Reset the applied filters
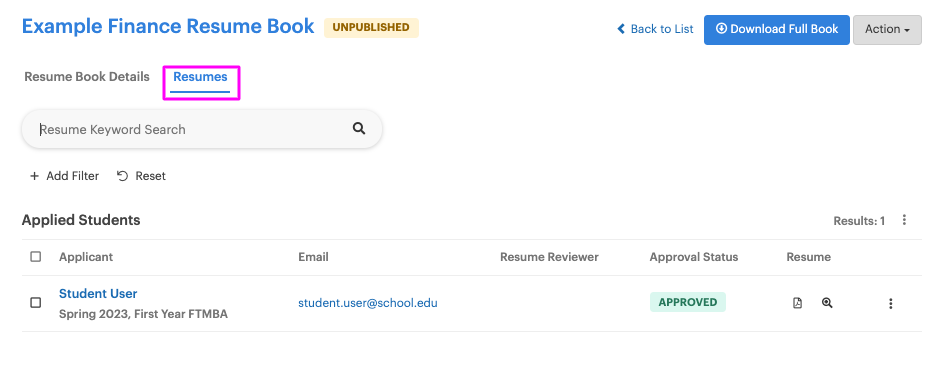This screenshot has height=368, width=948. tap(141, 176)
